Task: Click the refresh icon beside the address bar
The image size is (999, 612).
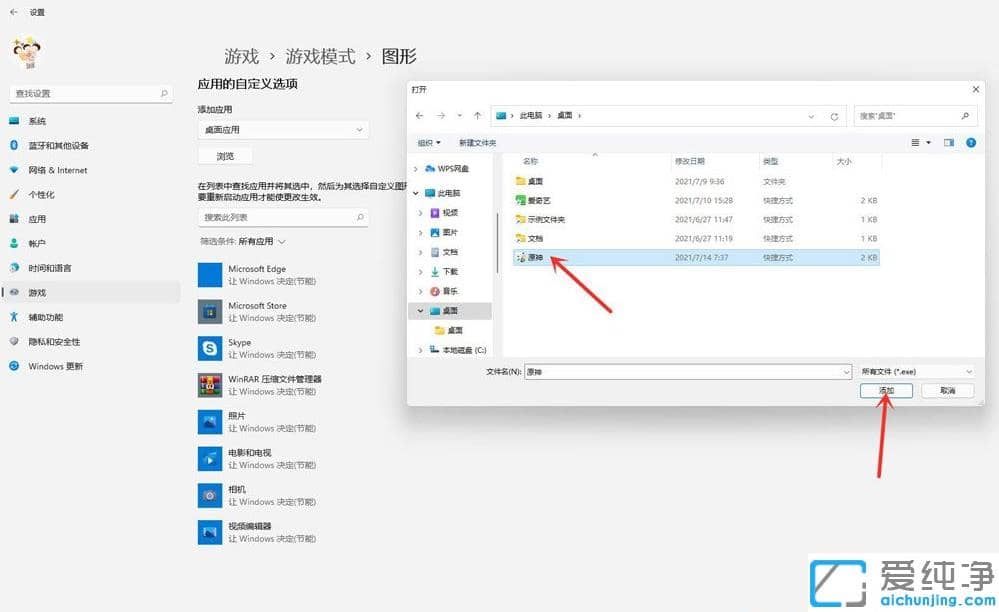Action: point(835,115)
